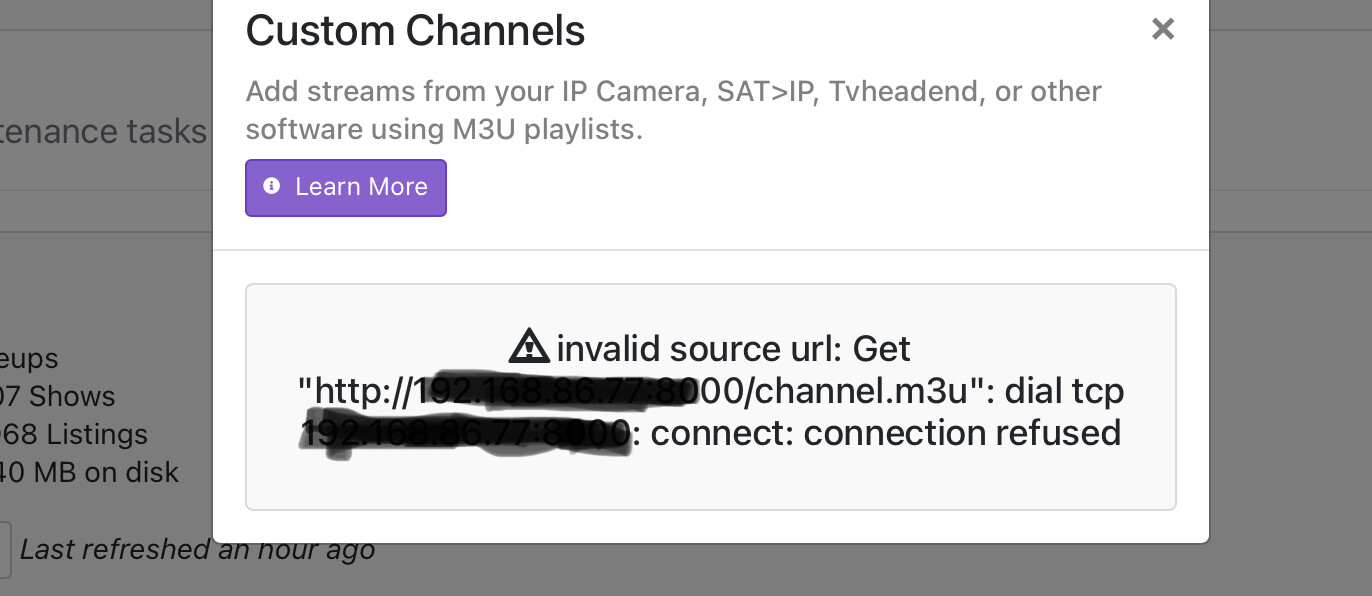Click the purple Learn More button
The height and width of the screenshot is (596, 1372).
click(x=346, y=187)
